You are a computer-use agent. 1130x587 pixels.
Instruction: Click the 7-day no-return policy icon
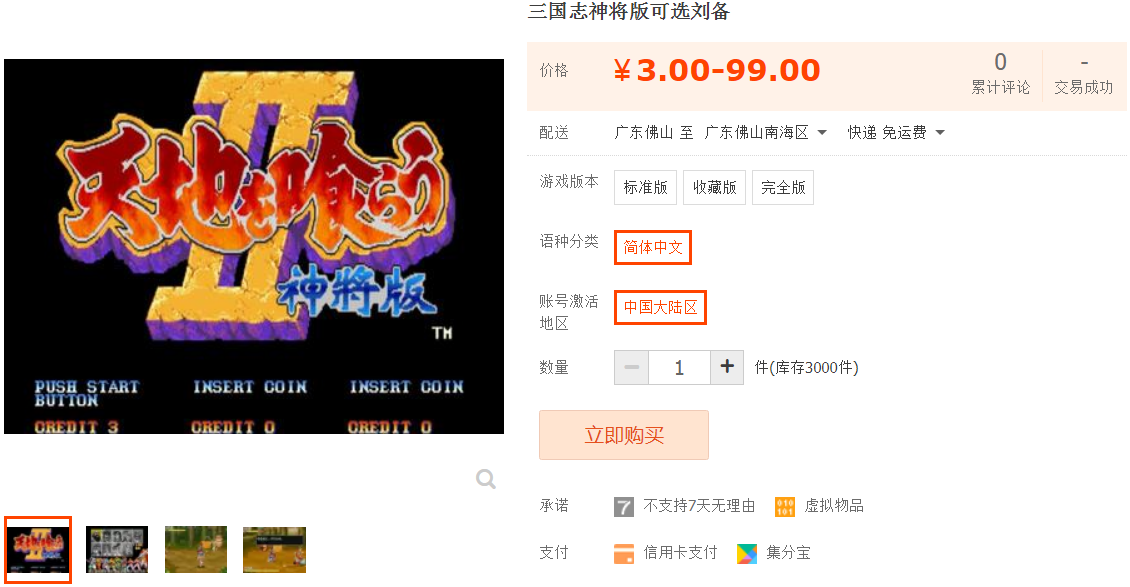(x=623, y=507)
